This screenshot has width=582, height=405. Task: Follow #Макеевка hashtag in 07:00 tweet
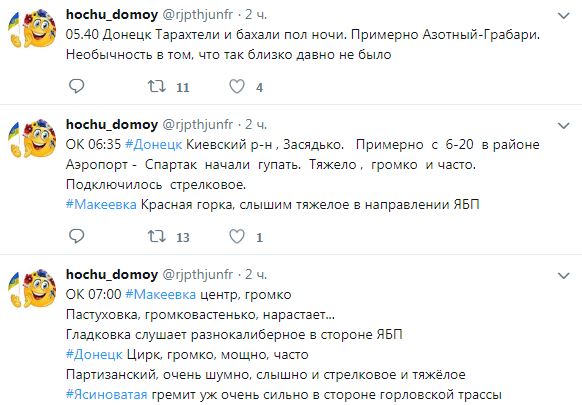pos(161,294)
